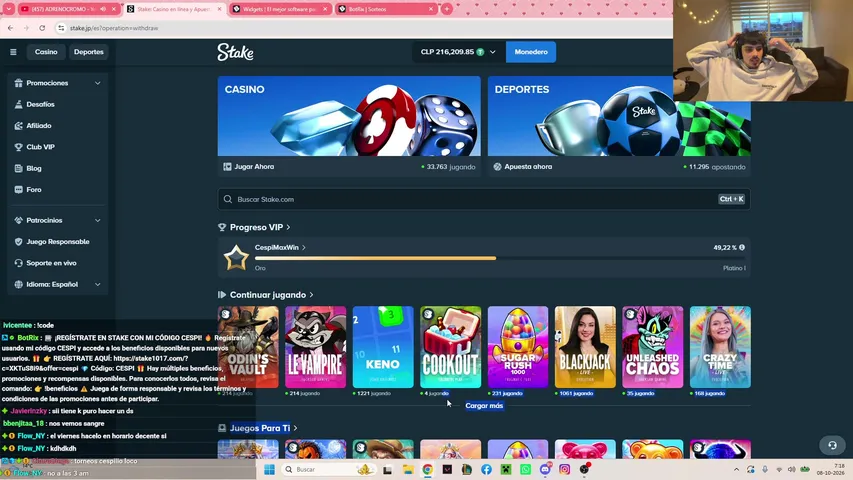Click the Stake logo
Viewport: 853px width, 480px height.
click(x=235, y=52)
